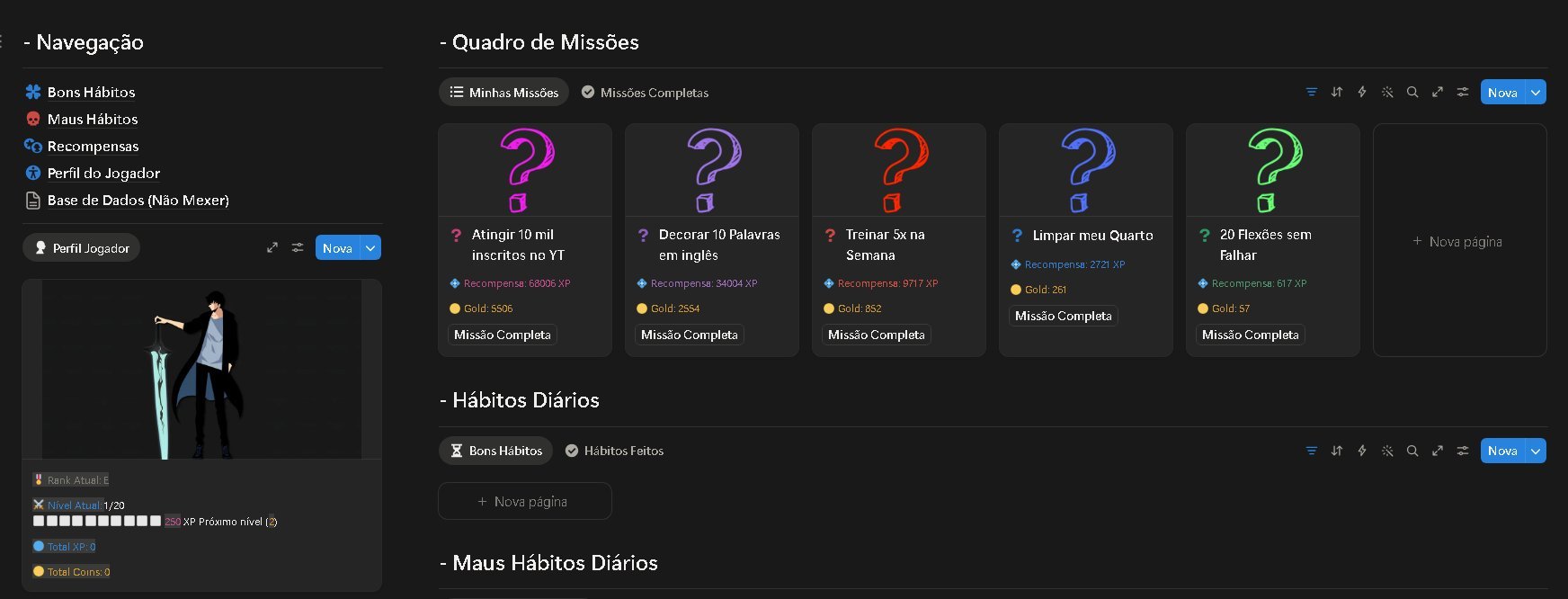Open Hábitos Diários as full page
Viewport: 1568px width, 599px height.
point(1438,451)
